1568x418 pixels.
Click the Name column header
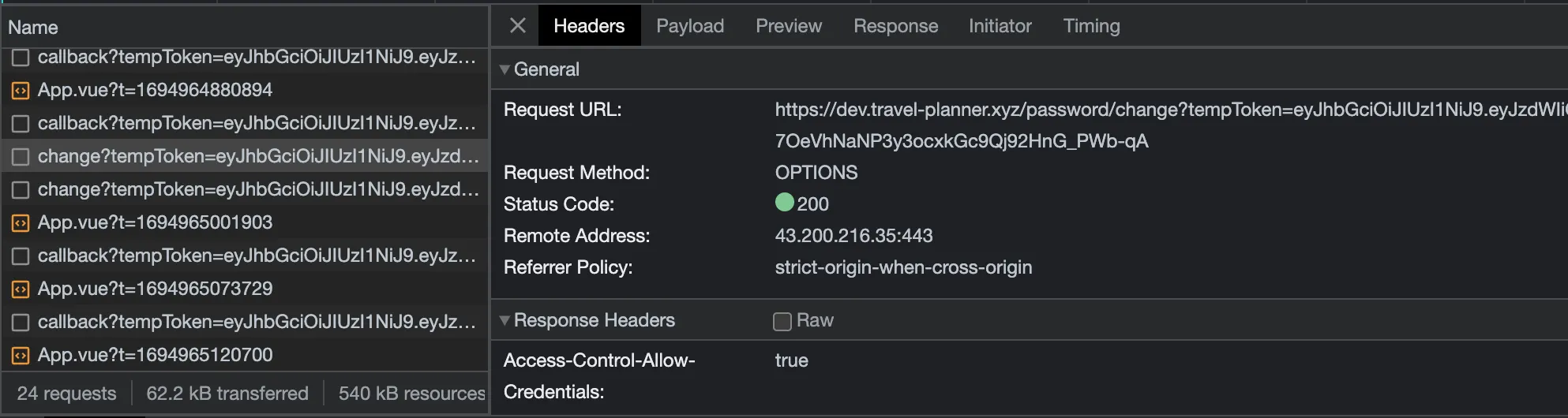coord(33,28)
